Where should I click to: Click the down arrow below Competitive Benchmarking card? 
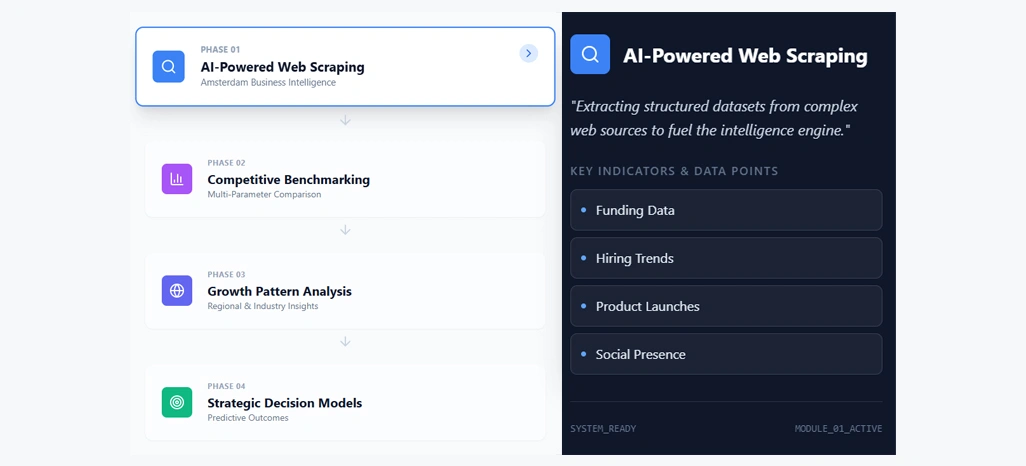click(x=345, y=230)
